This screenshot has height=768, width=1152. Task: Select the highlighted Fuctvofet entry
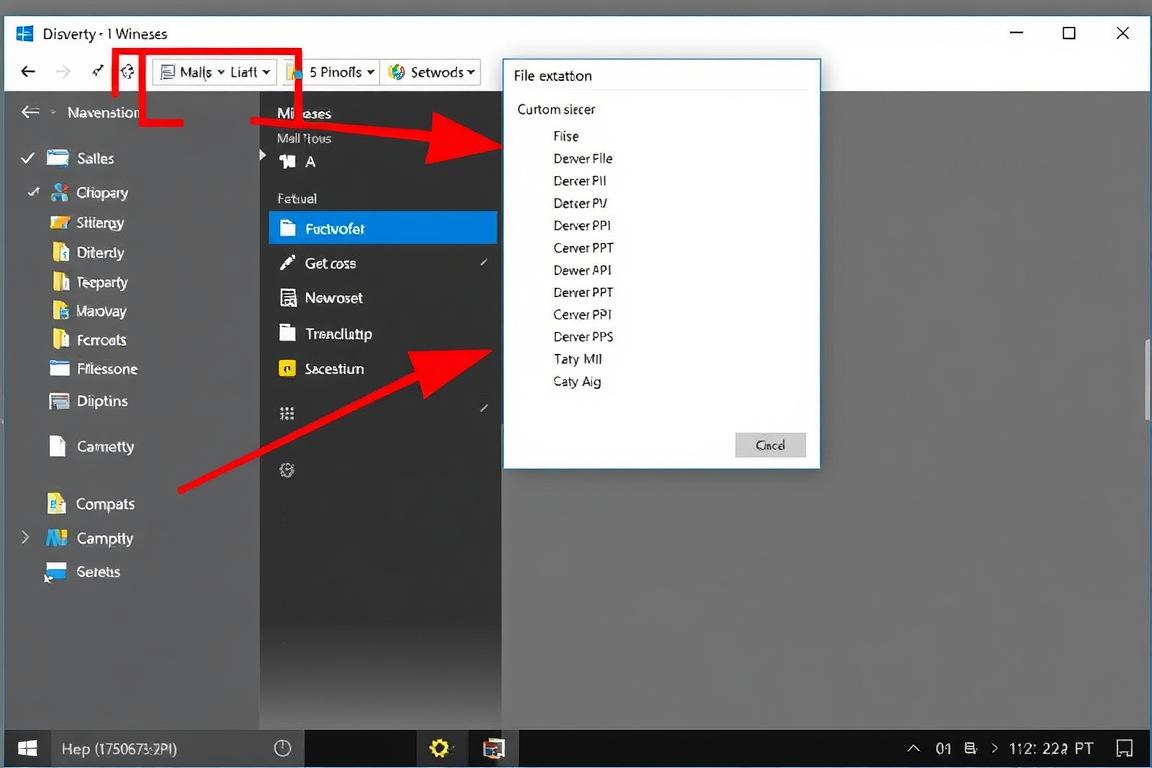tap(382, 229)
